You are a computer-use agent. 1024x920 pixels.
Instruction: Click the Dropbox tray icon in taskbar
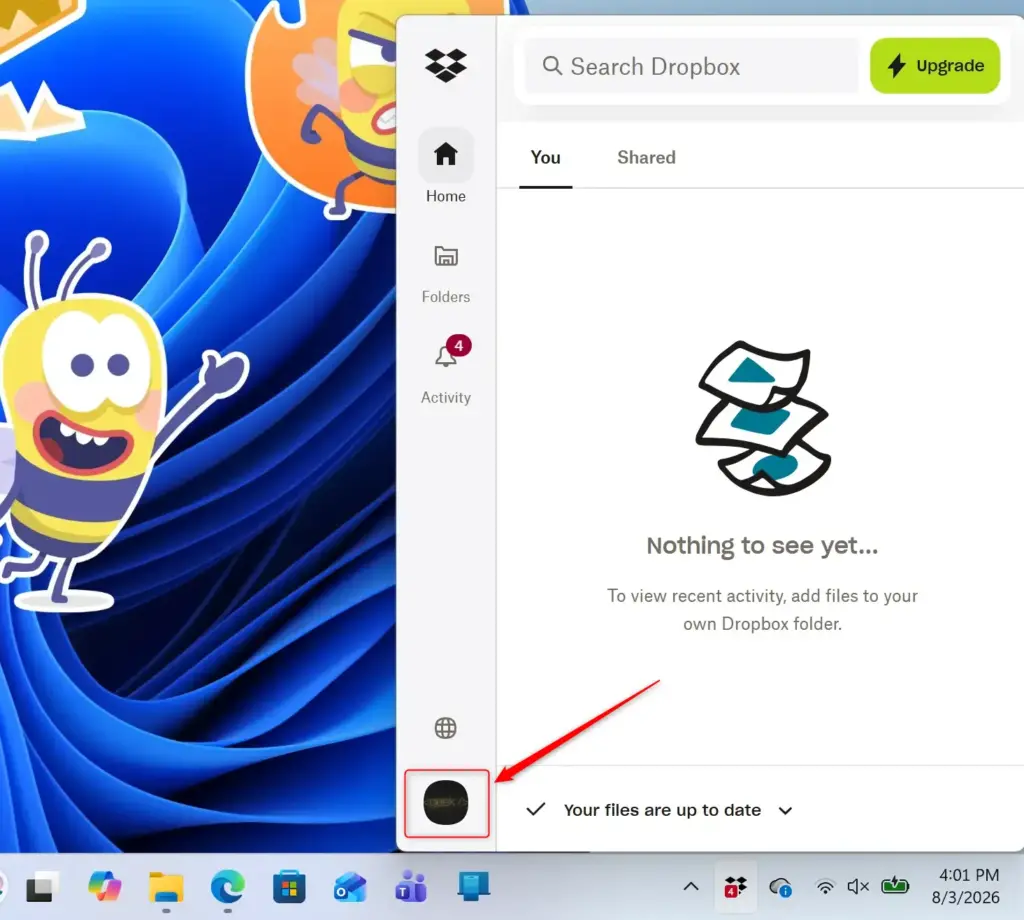[x=735, y=887]
